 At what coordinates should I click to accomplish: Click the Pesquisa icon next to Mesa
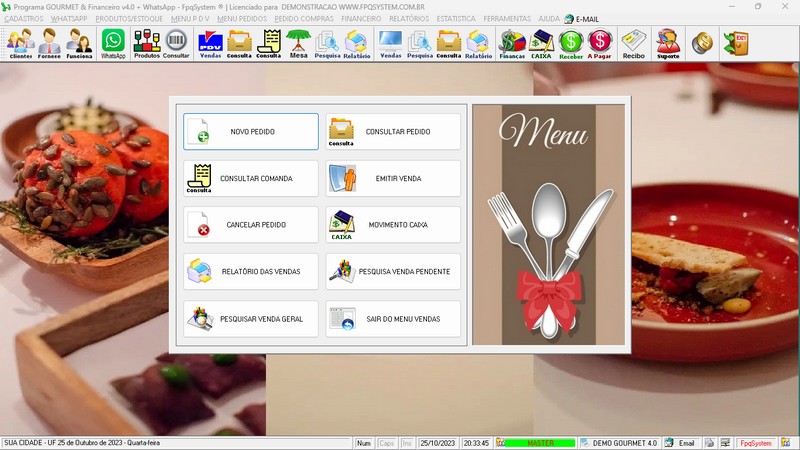(327, 44)
